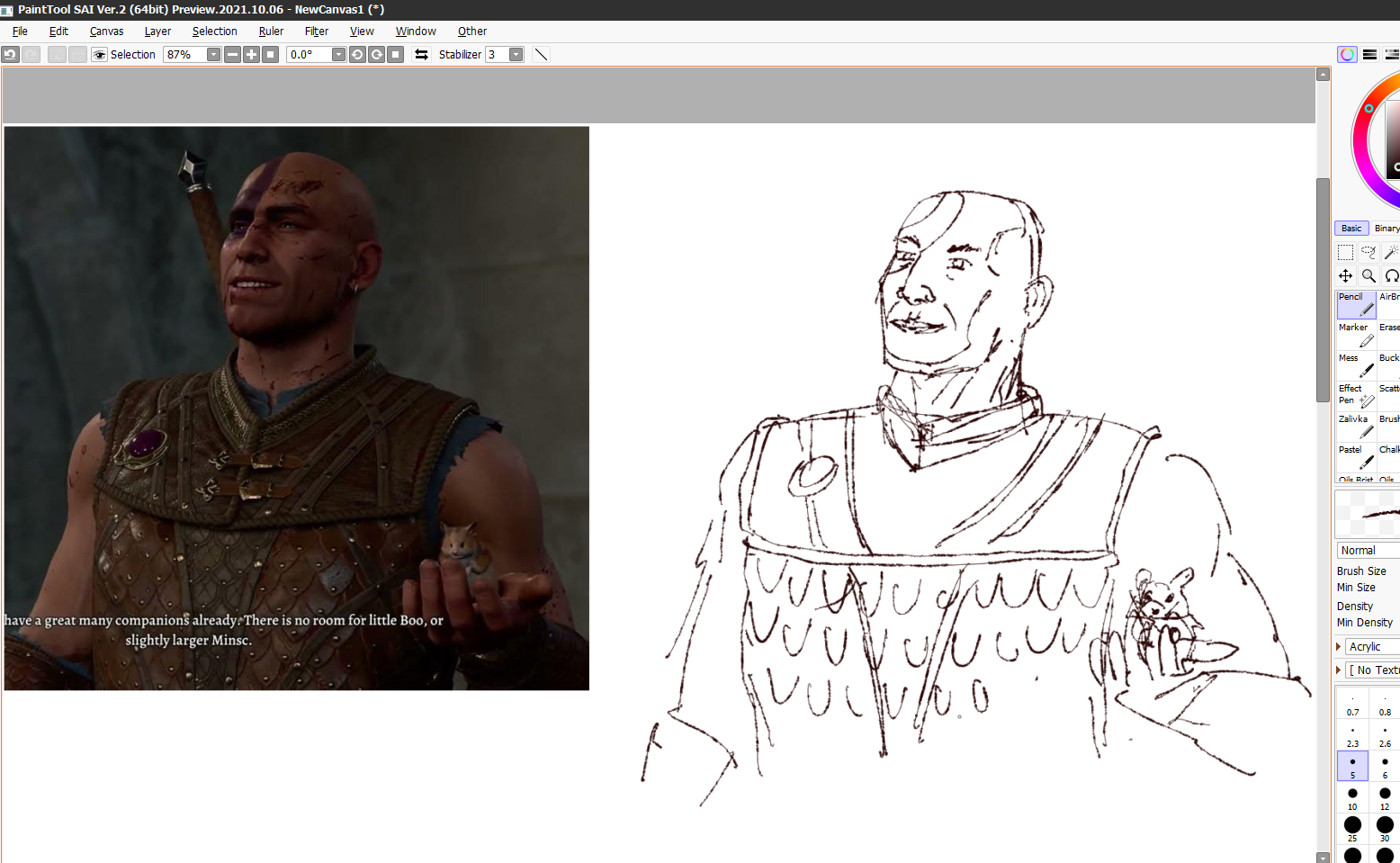Open the Other menu
This screenshot has height=863, width=1400.
[x=471, y=31]
